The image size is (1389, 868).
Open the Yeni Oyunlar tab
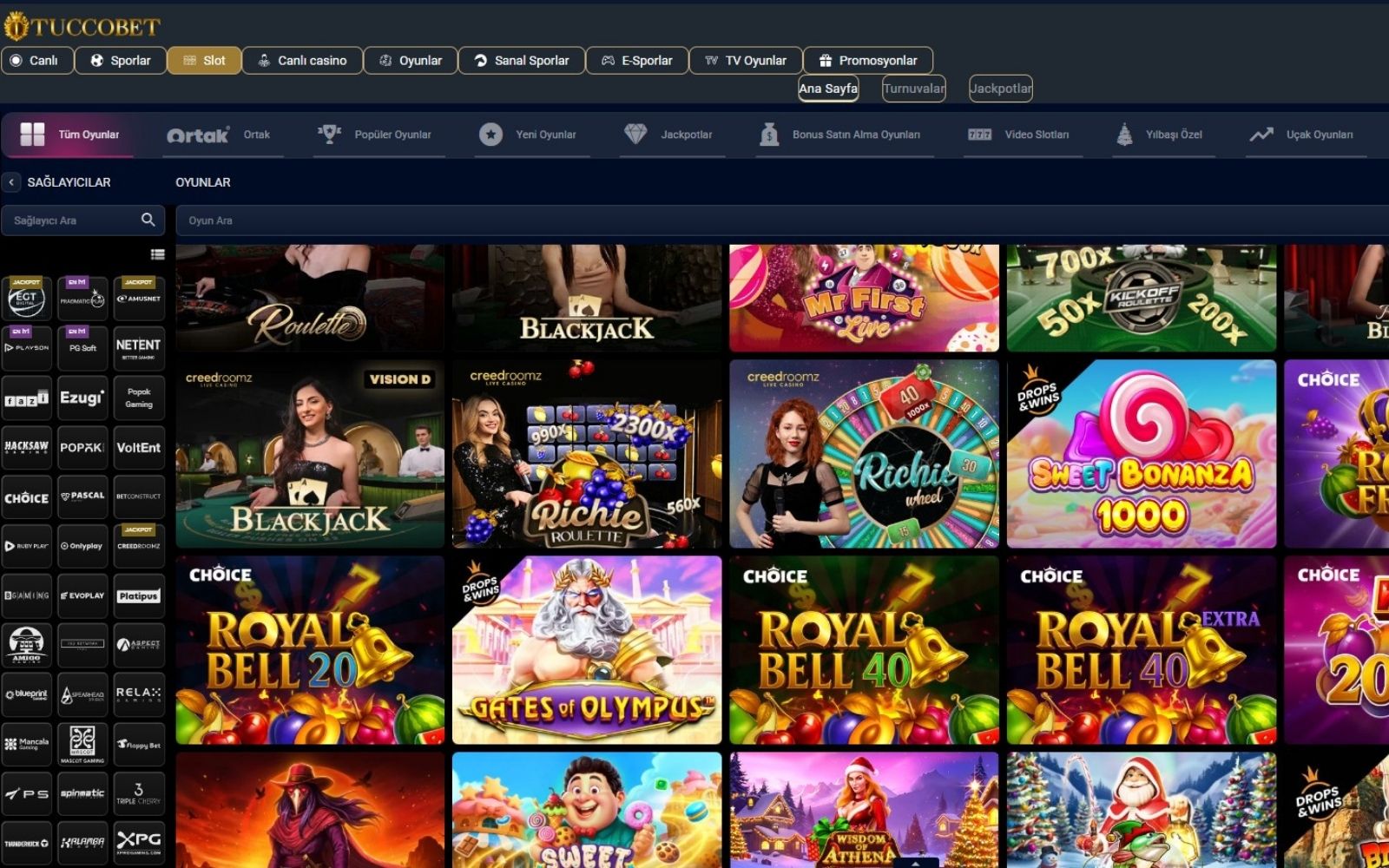point(531,135)
